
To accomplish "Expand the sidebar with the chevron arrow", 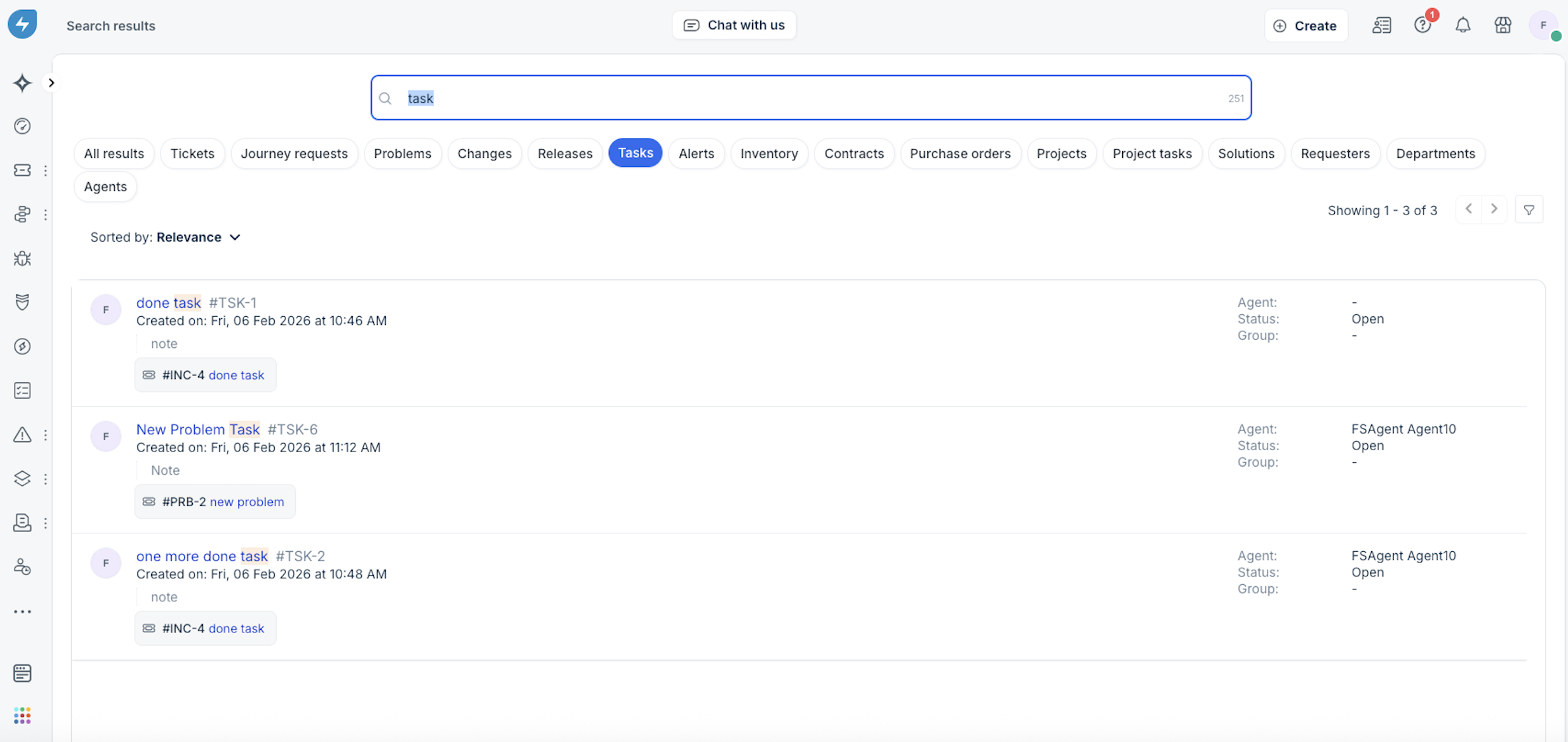I will tap(51, 83).
